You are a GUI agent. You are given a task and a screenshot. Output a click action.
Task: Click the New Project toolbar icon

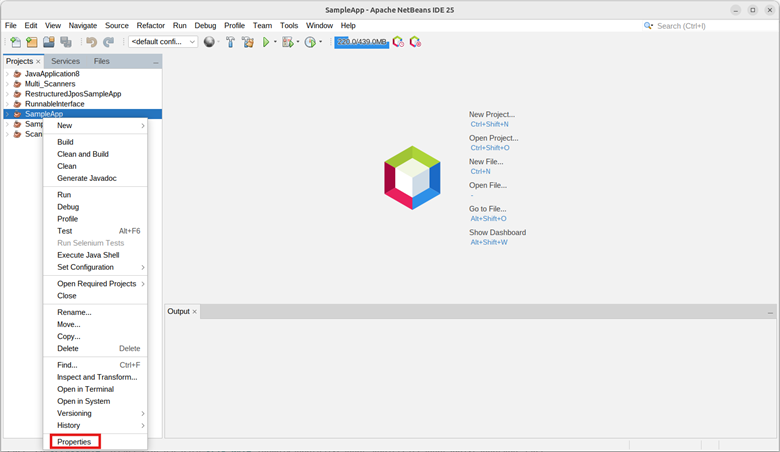32,42
